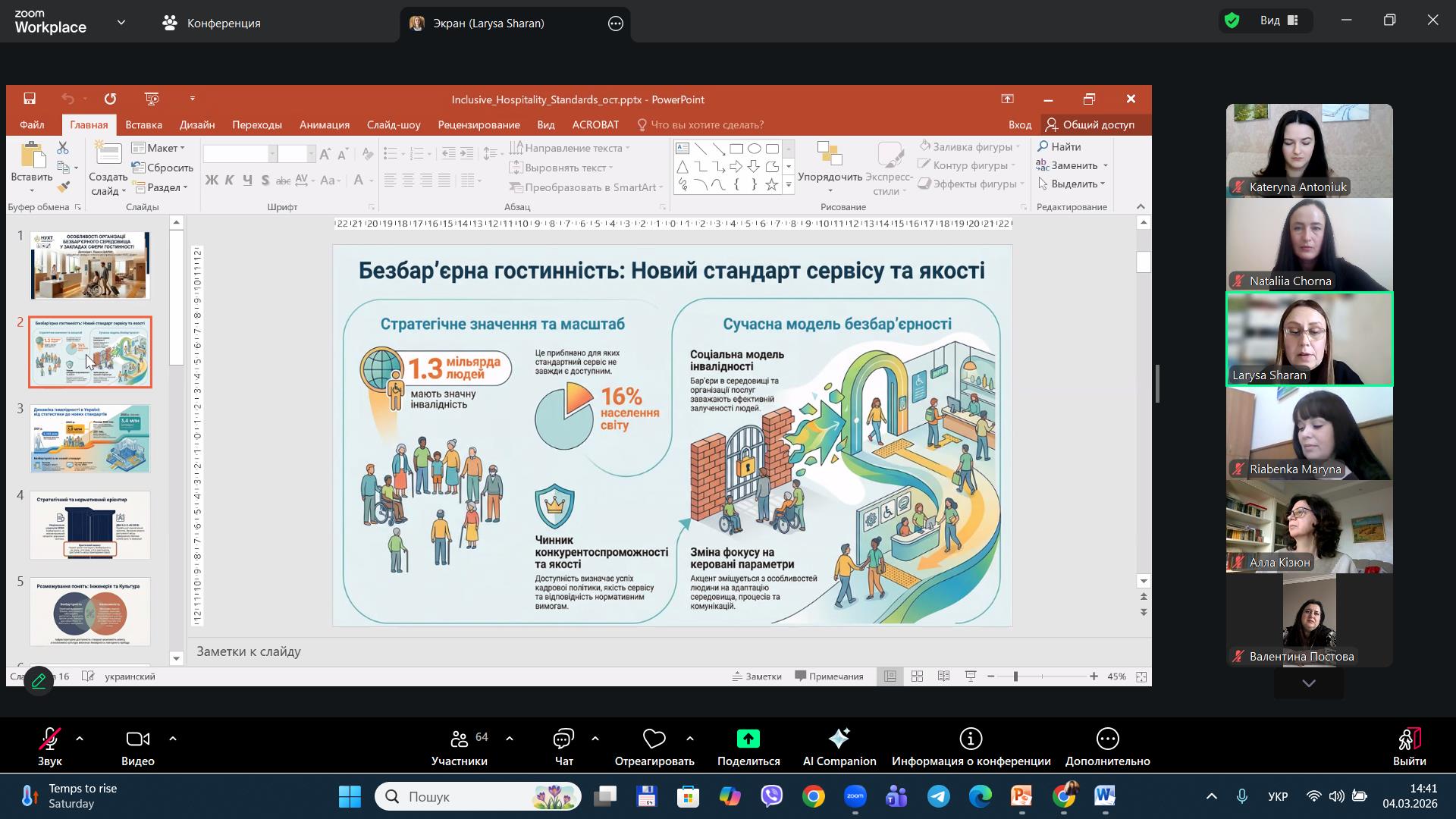
Task: Switch to the Конференция tab
Action: point(212,23)
